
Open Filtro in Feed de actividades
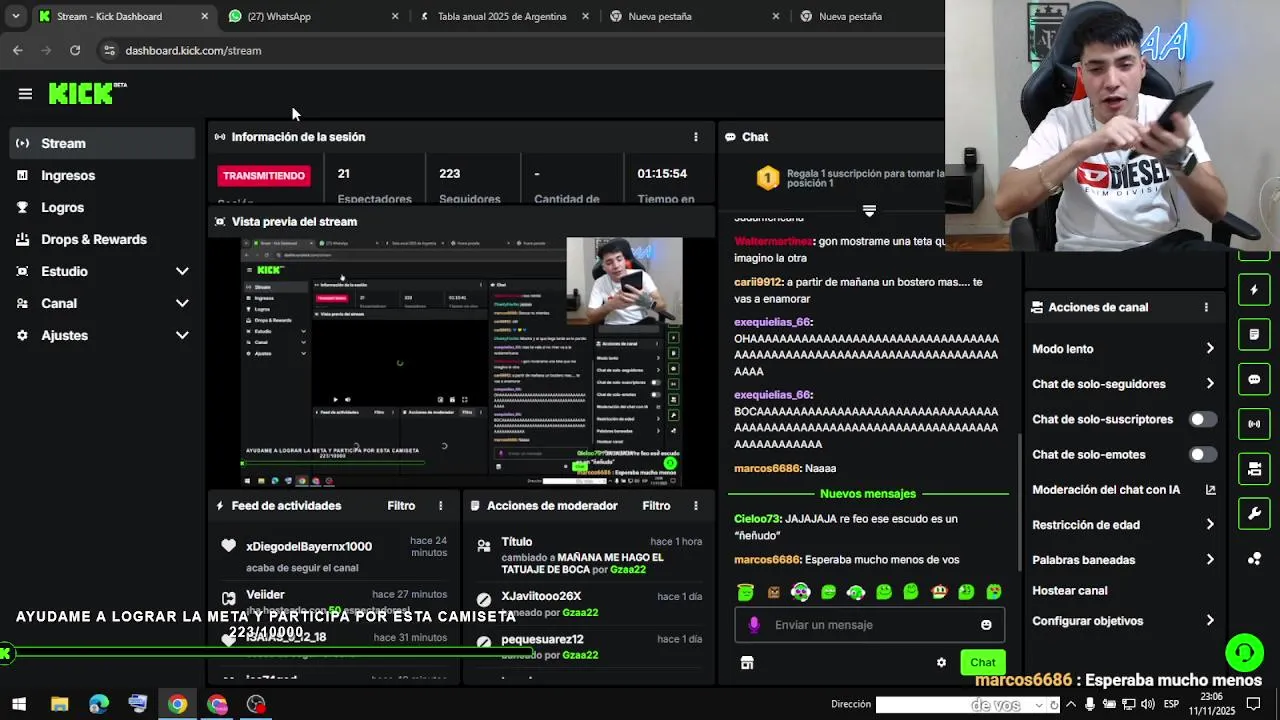[401, 506]
